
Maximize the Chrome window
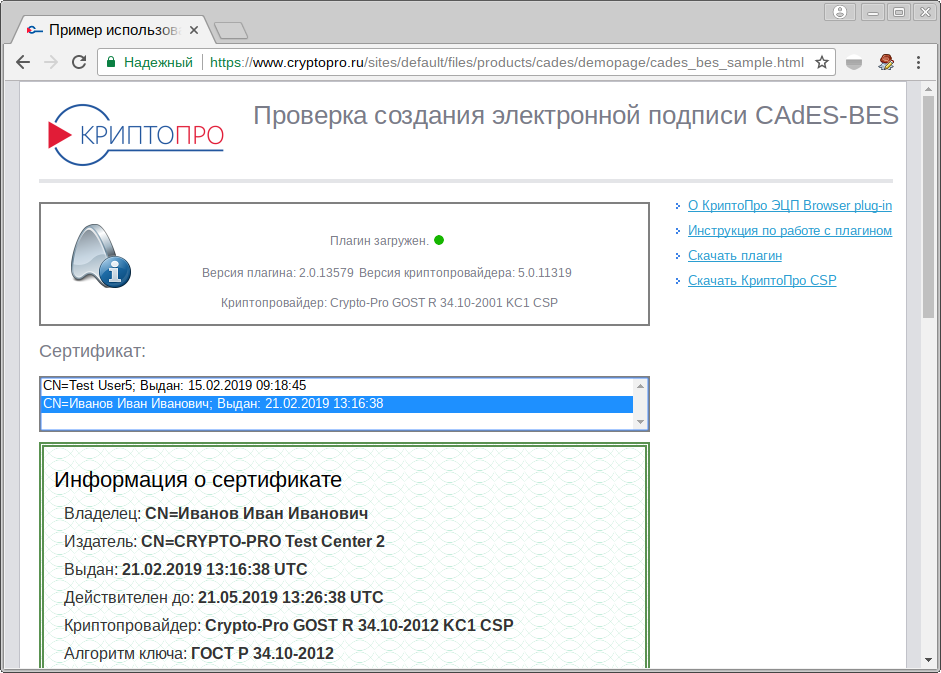click(899, 12)
